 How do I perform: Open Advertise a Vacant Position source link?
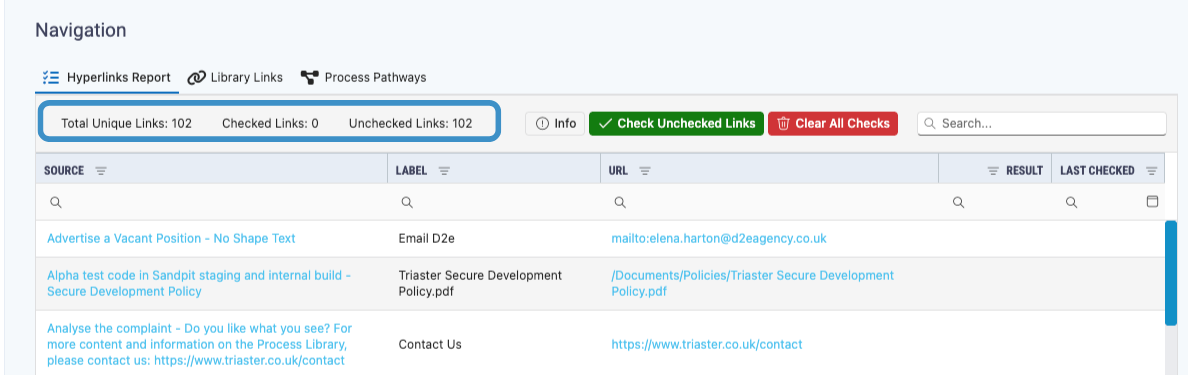[x=171, y=239]
